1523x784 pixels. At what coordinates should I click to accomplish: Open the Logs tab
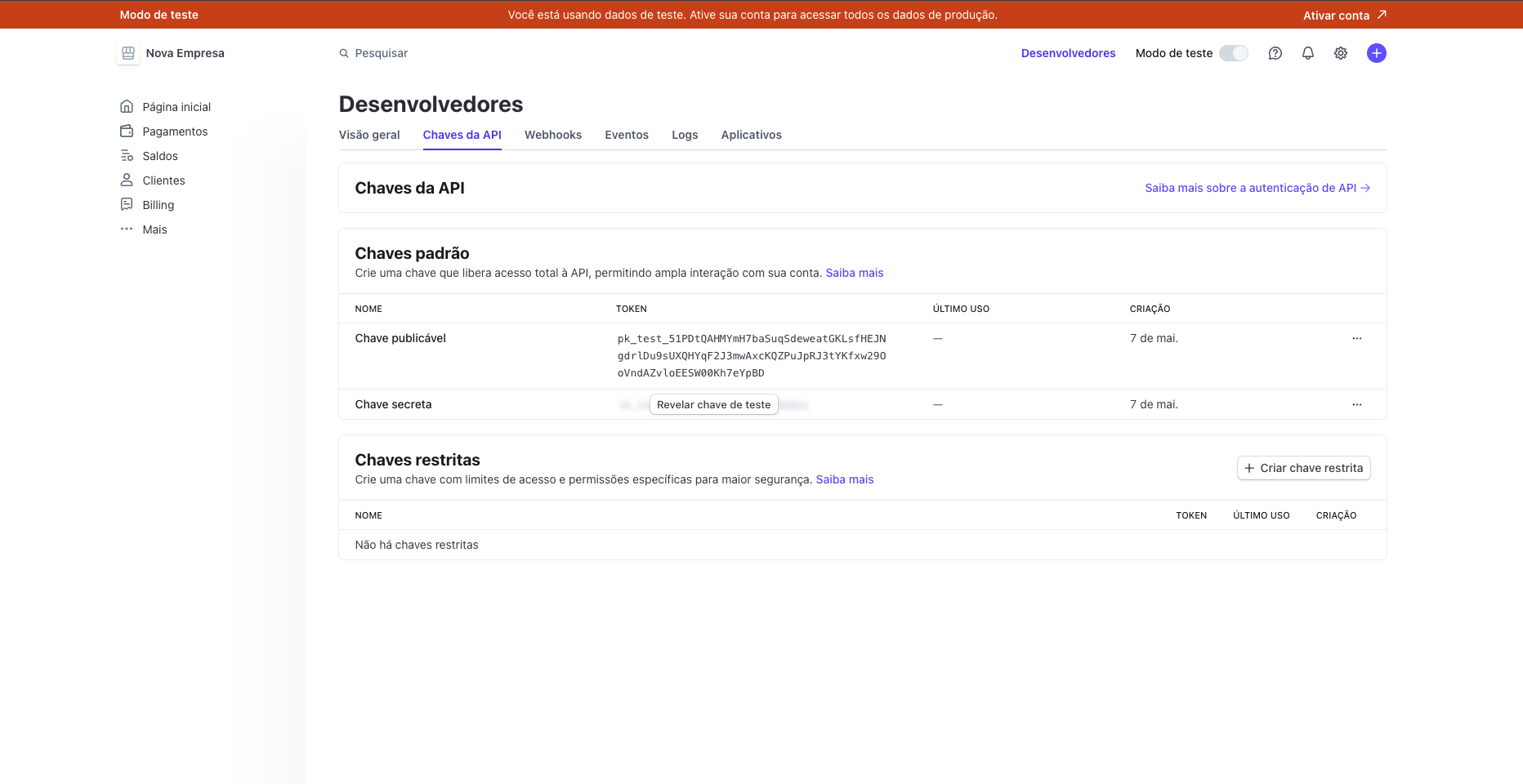(x=685, y=135)
